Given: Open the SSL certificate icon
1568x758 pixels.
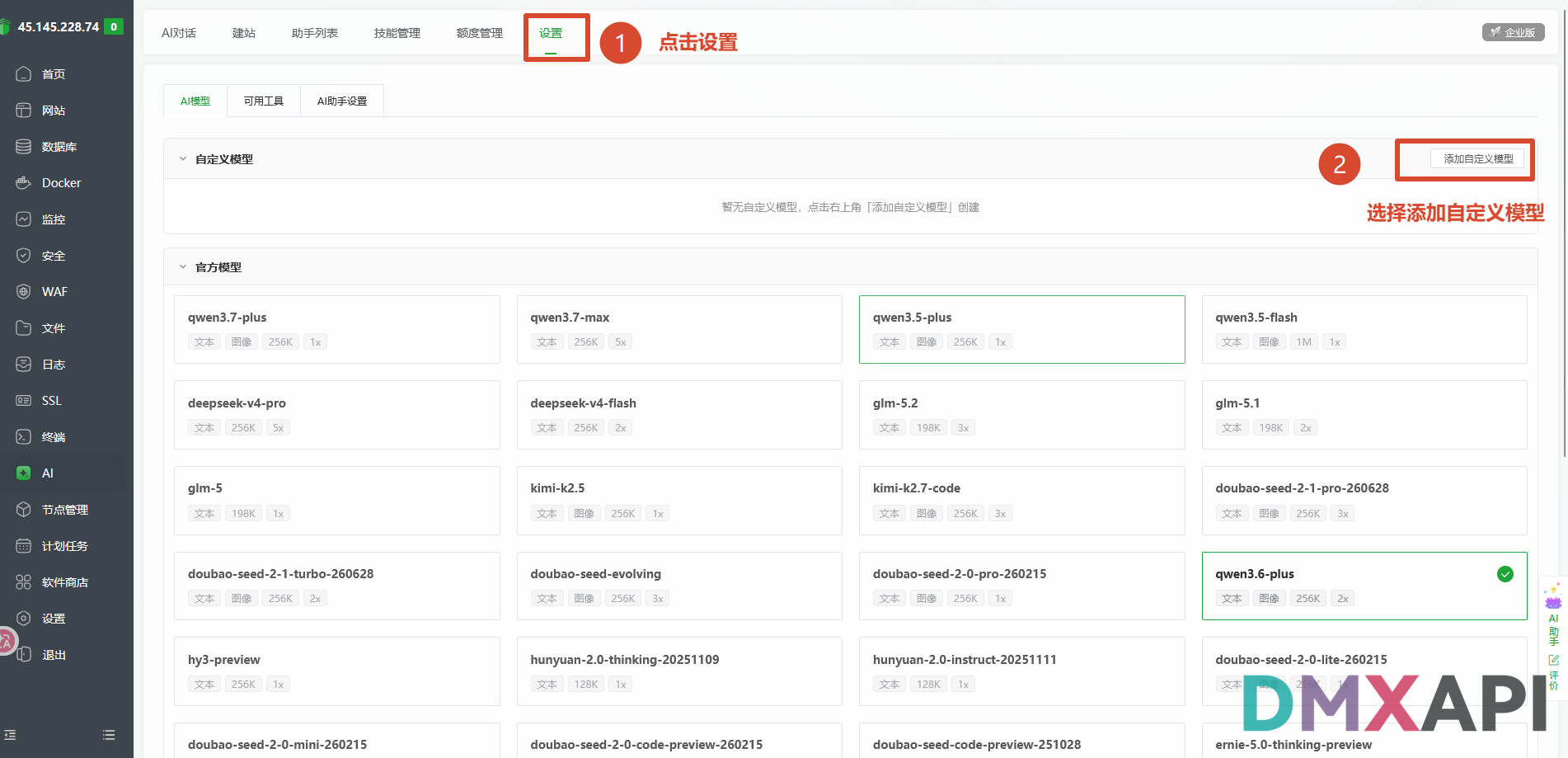Looking at the screenshot, I should point(23,401).
